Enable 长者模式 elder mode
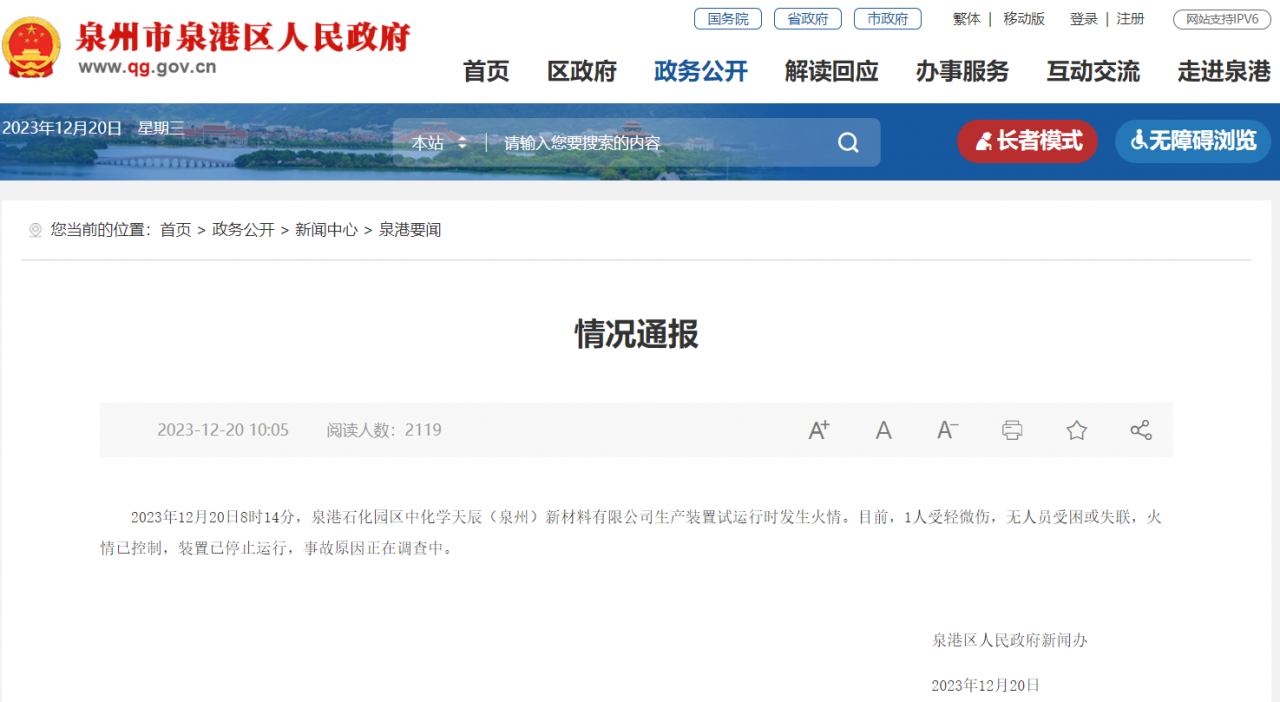 (x=1027, y=141)
